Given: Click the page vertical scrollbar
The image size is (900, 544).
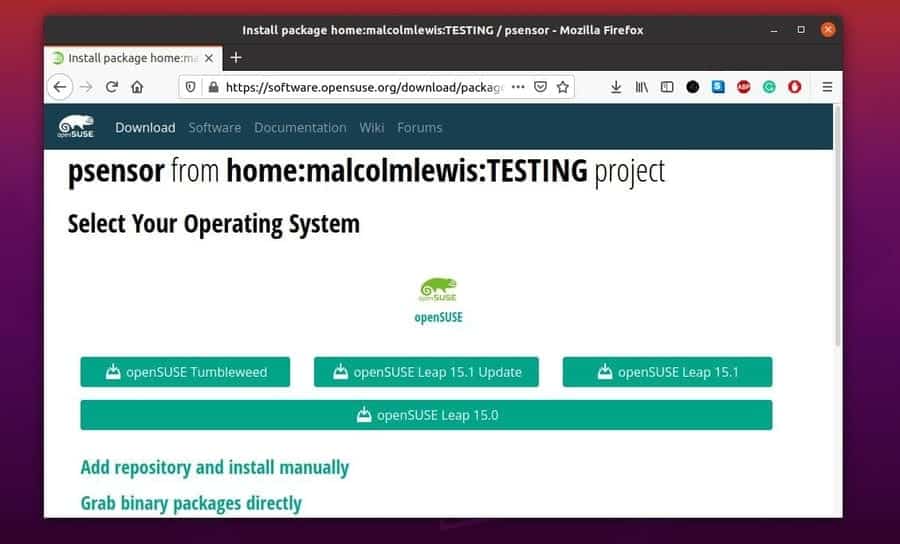Looking at the screenshot, I should (x=837, y=225).
